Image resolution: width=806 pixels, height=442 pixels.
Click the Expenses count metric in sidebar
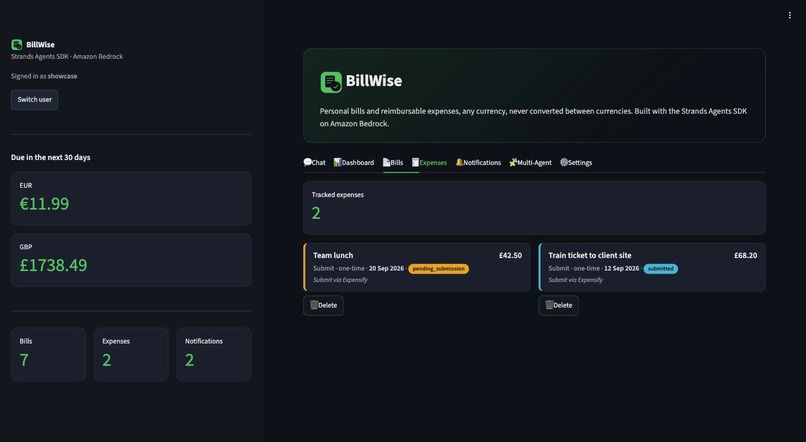click(x=131, y=354)
